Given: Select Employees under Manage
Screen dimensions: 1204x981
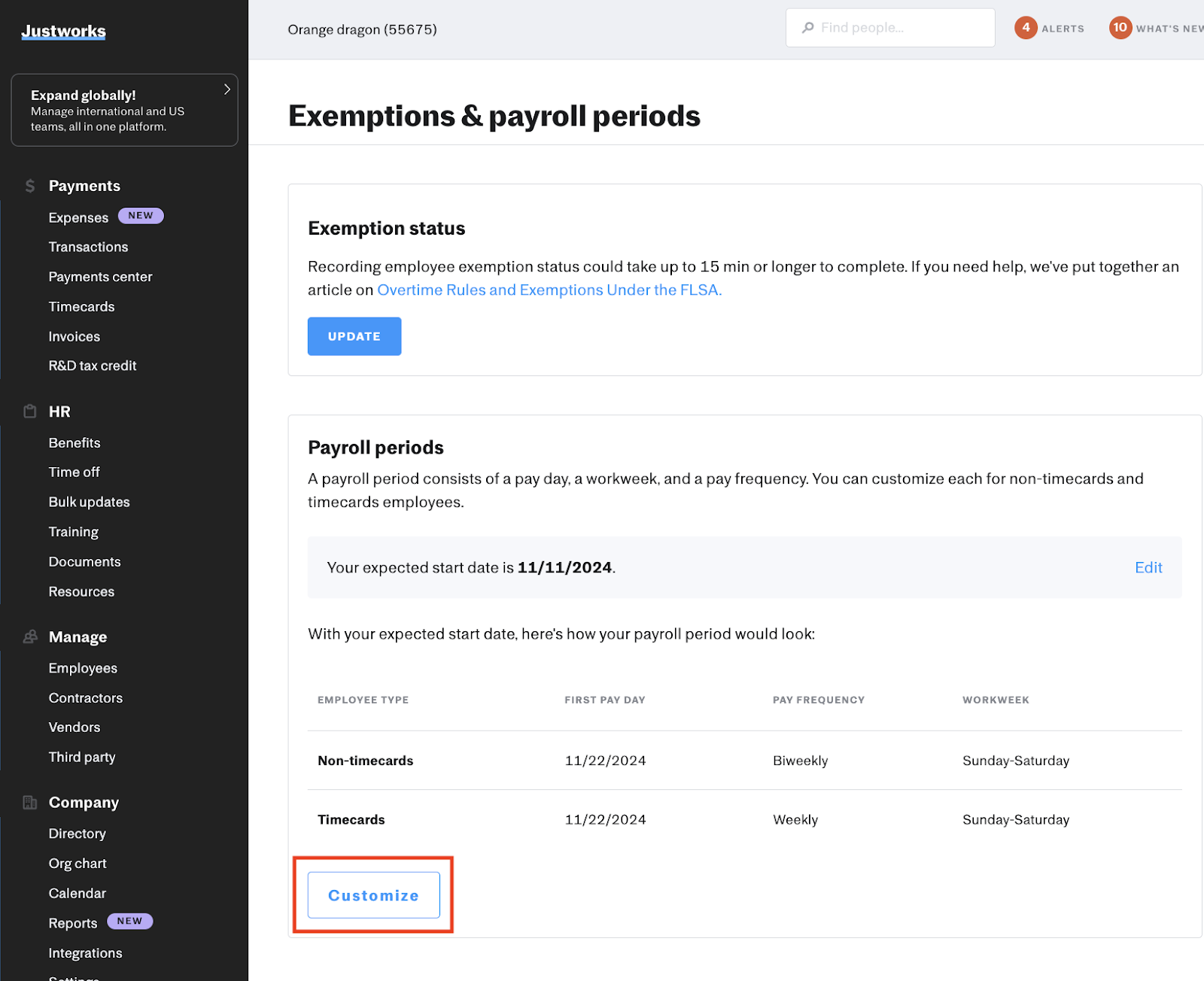Looking at the screenshot, I should 83,667.
